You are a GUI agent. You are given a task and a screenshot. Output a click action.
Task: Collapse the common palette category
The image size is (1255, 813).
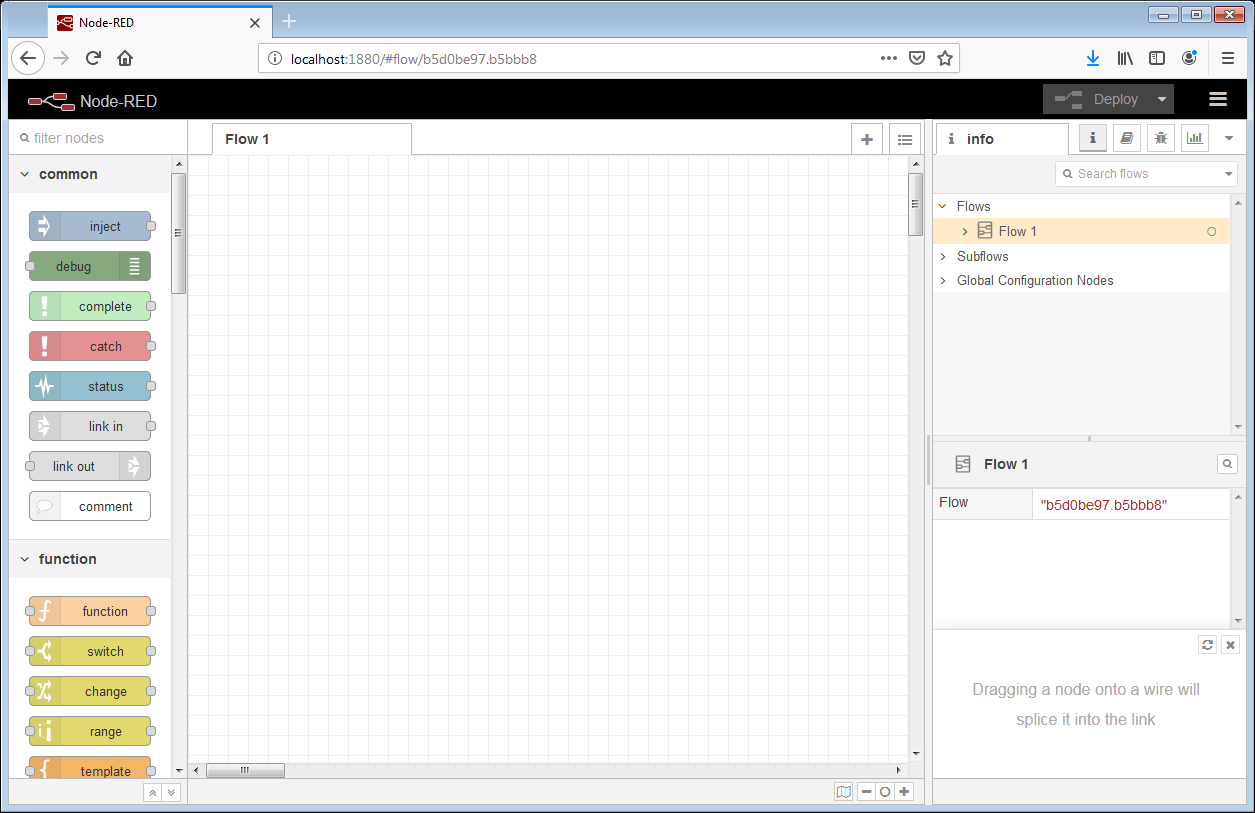coord(25,174)
